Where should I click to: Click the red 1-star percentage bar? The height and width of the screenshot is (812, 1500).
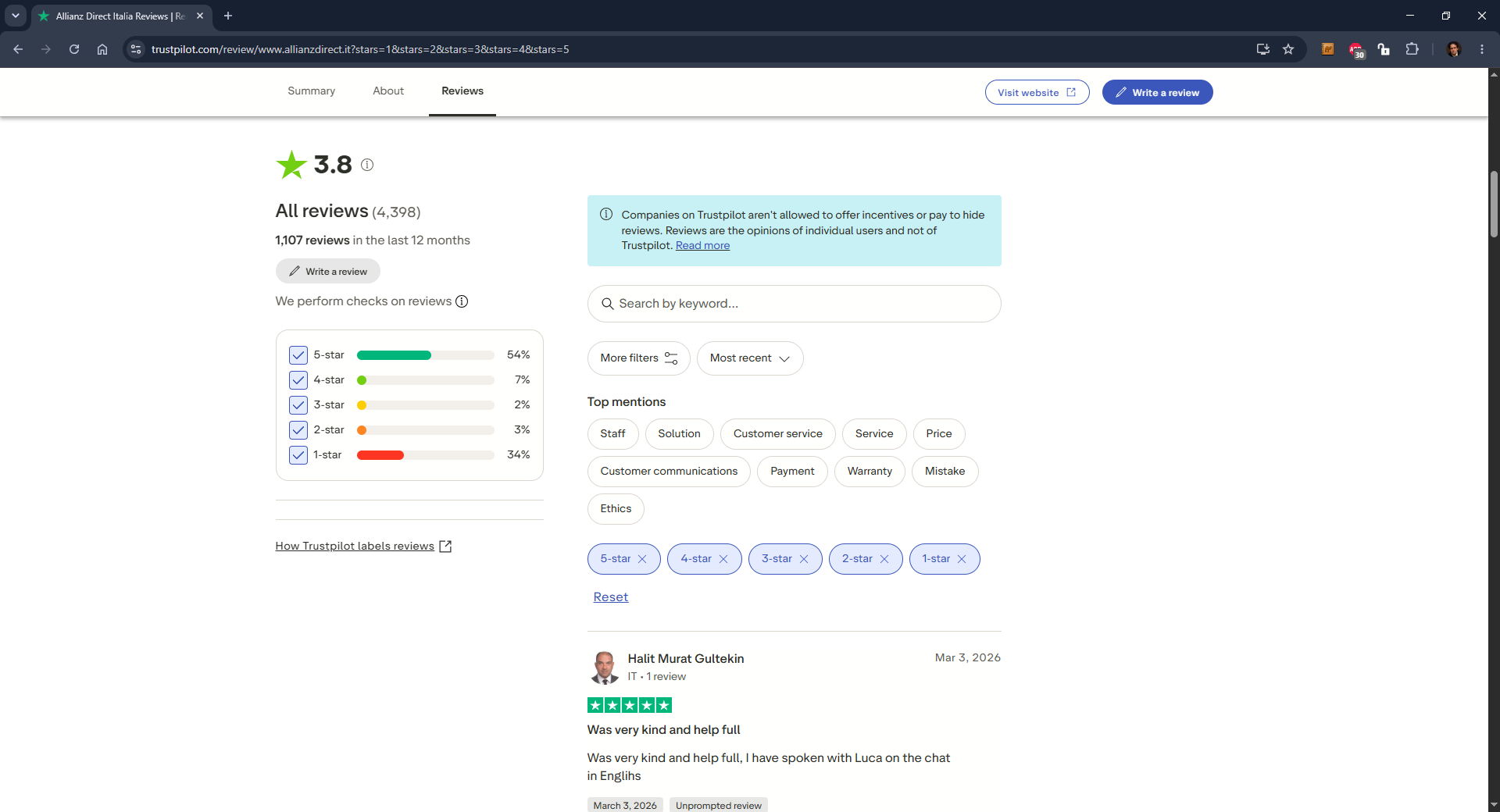coord(425,455)
